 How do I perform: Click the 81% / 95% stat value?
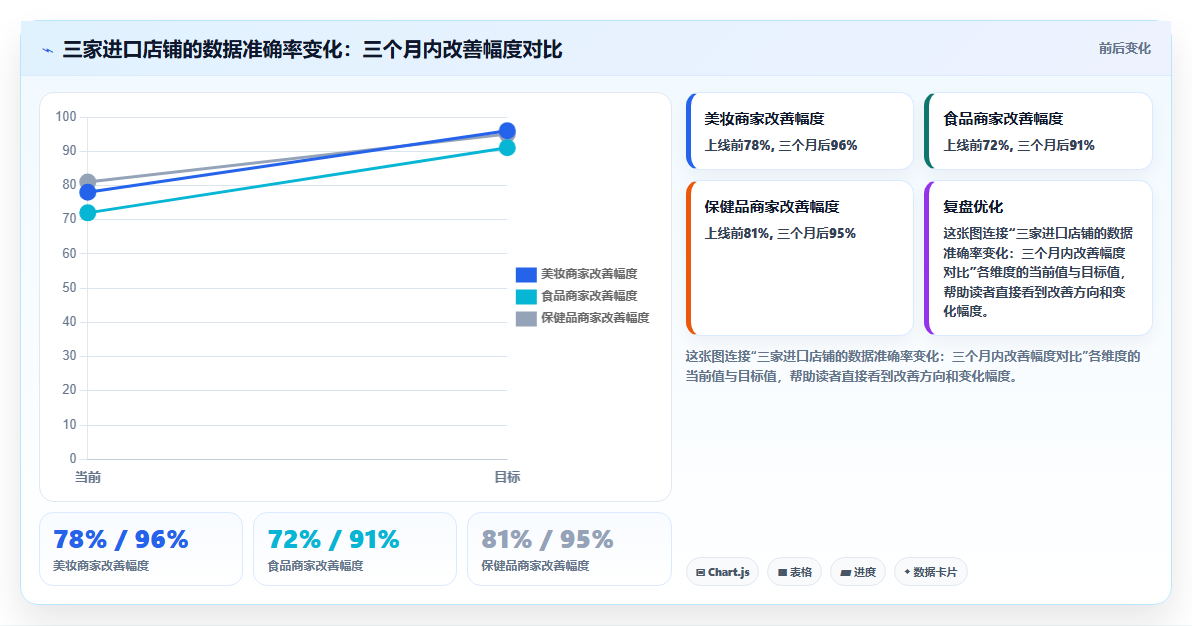[547, 539]
